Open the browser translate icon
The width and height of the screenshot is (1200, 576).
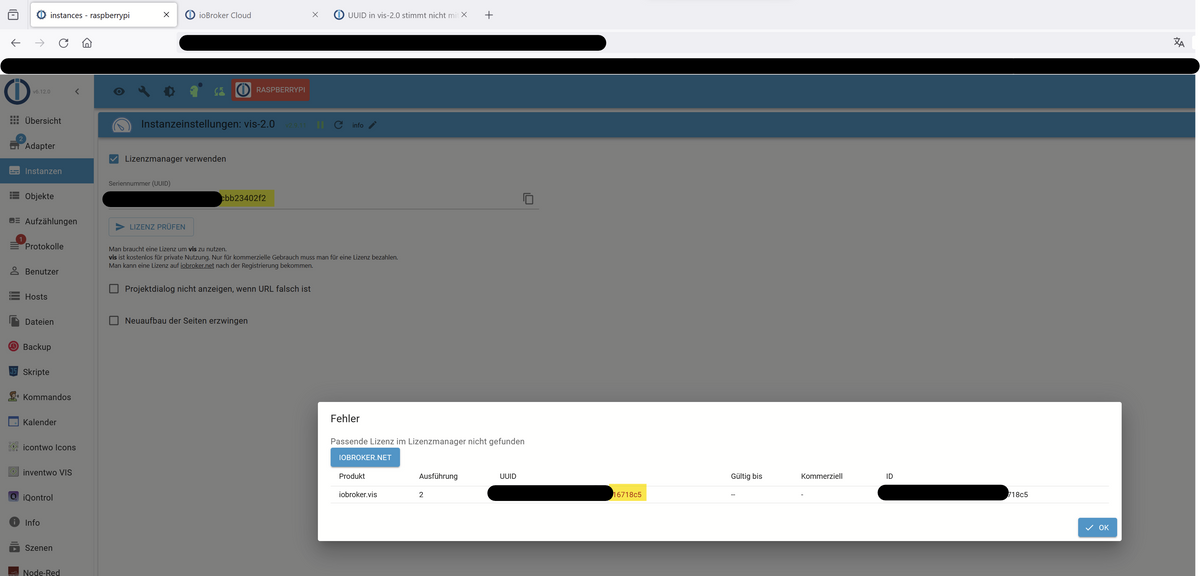pyautogui.click(x=1179, y=43)
